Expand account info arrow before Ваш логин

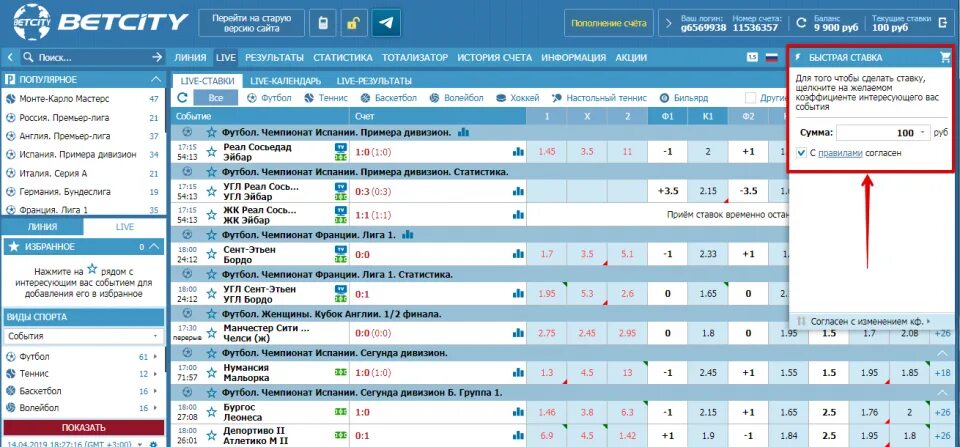[668, 23]
